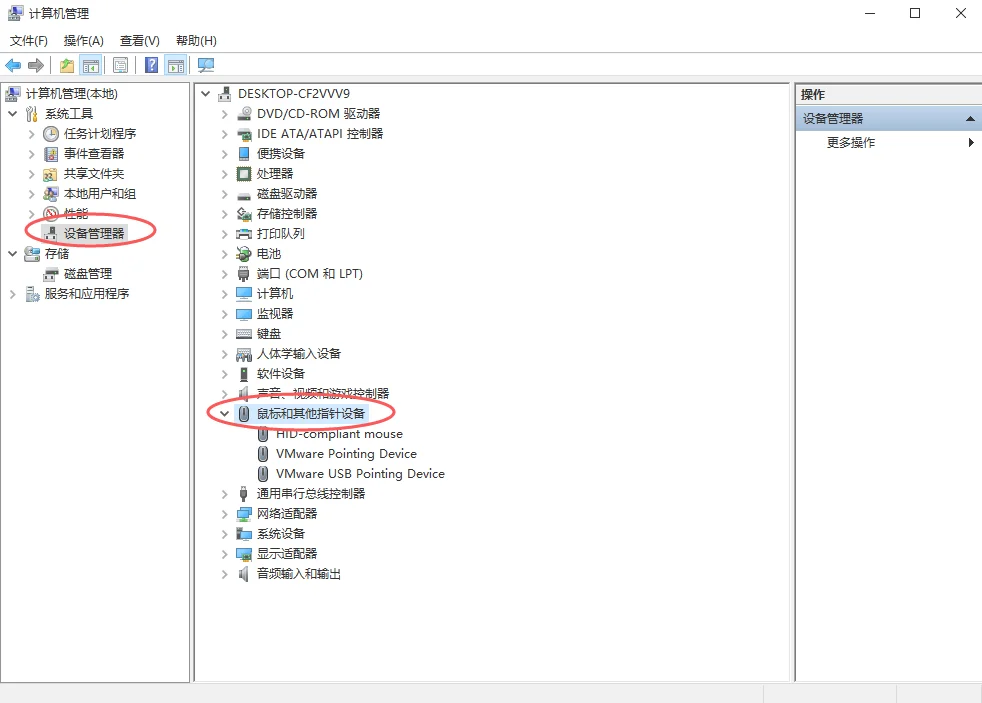This screenshot has height=703, width=982.
Task: Maximize the 计算机管理 window
Action: click(915, 13)
